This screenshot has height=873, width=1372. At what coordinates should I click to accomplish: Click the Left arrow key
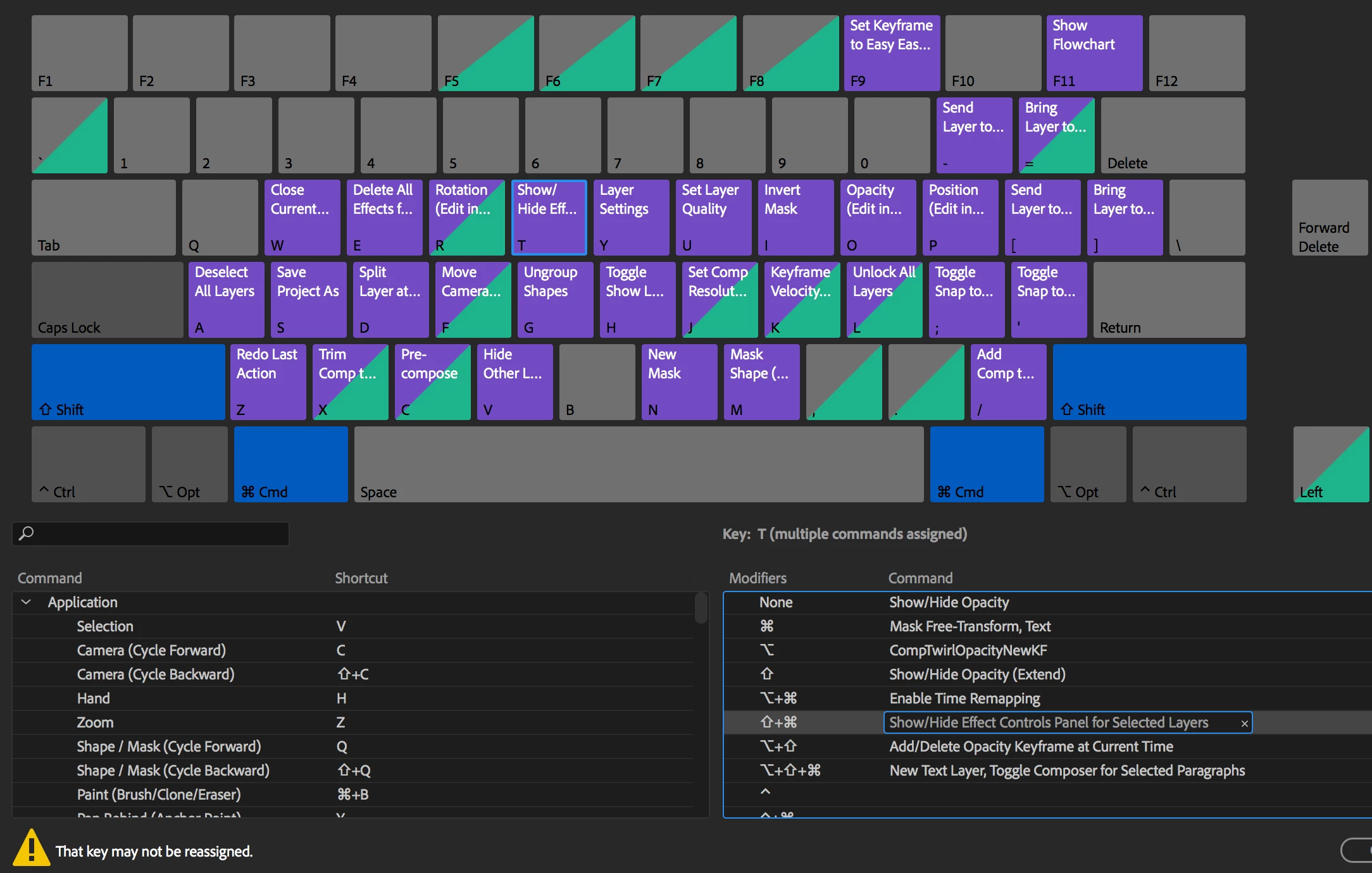1330,464
